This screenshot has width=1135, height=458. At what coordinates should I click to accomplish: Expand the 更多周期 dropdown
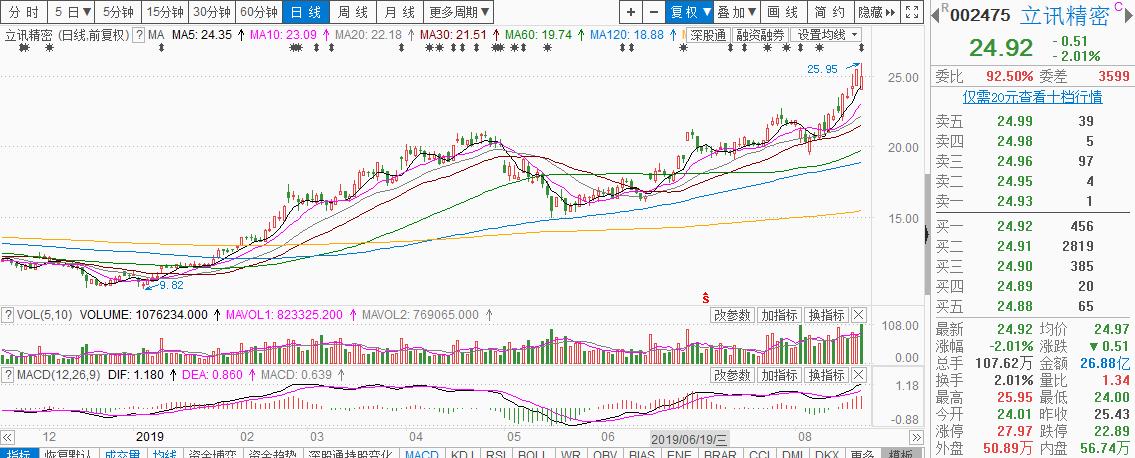tap(458, 12)
